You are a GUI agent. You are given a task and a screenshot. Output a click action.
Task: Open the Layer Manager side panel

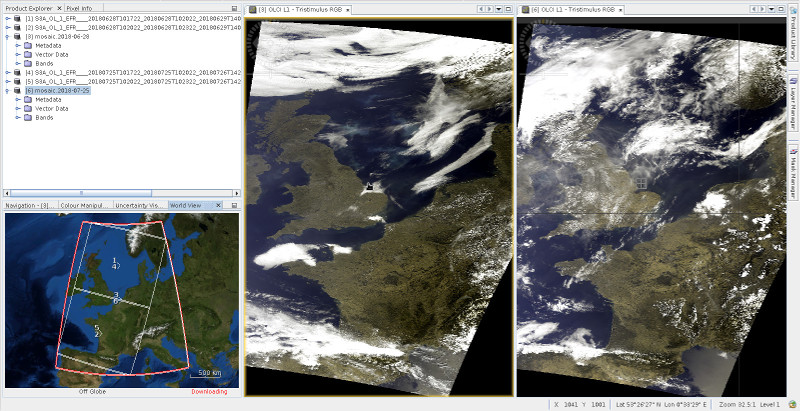793,105
